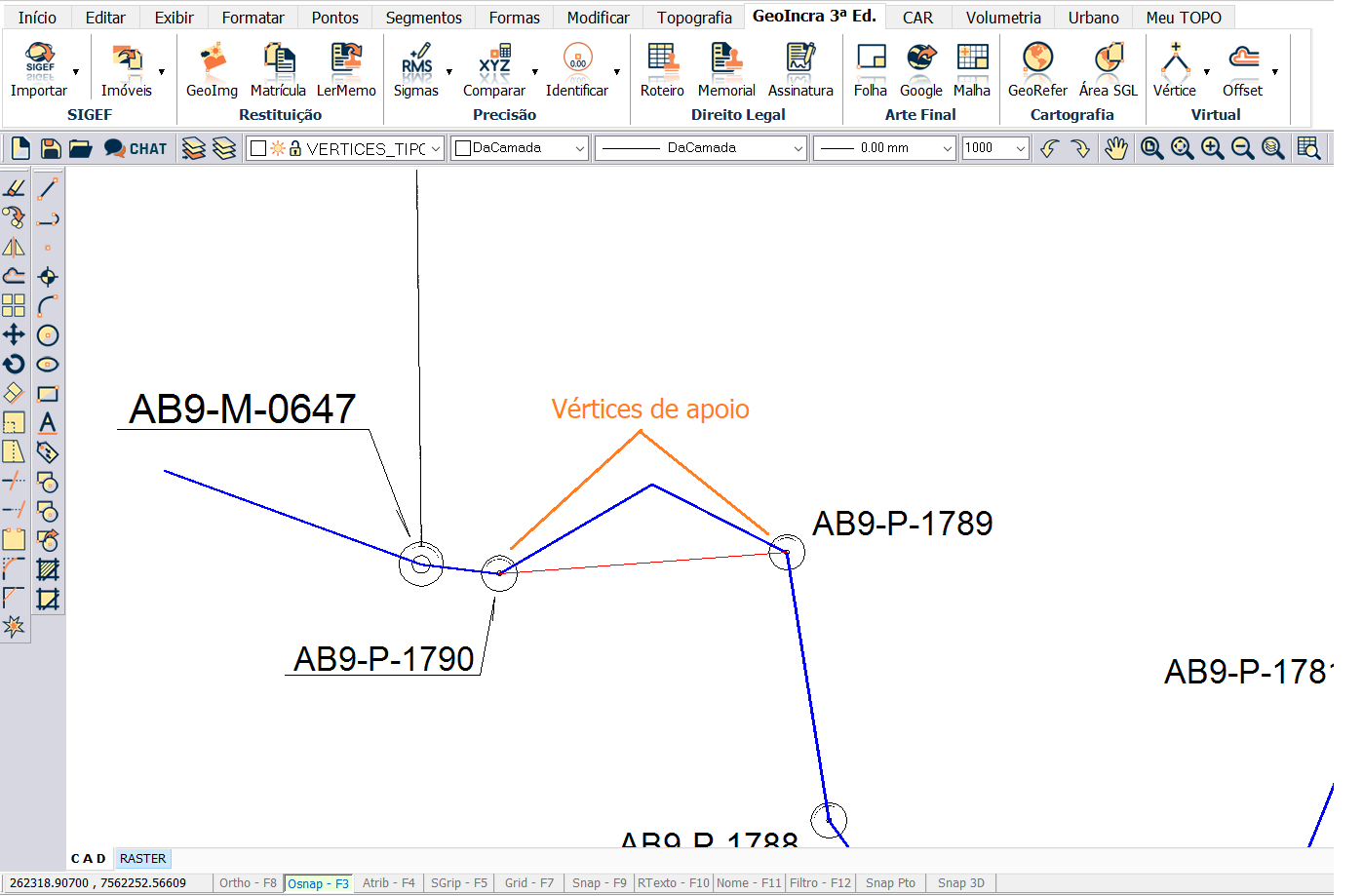Click the Save file icon
The height and width of the screenshot is (896, 1363).
tap(51, 148)
